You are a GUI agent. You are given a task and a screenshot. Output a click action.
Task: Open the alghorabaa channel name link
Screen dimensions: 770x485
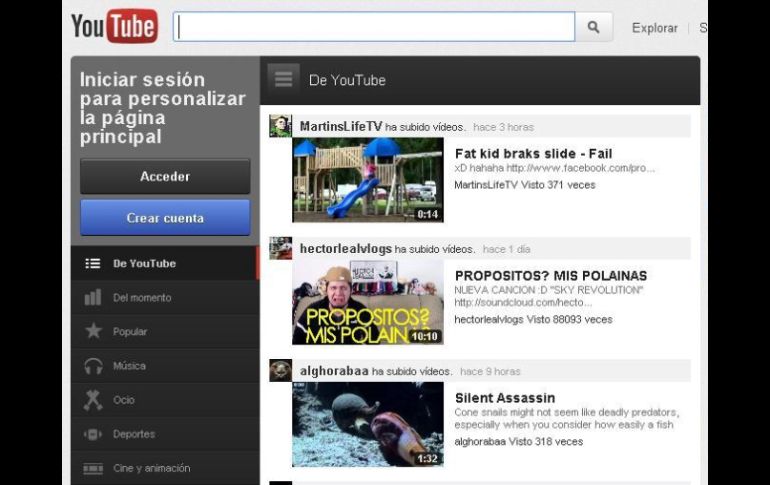pyautogui.click(x=334, y=371)
